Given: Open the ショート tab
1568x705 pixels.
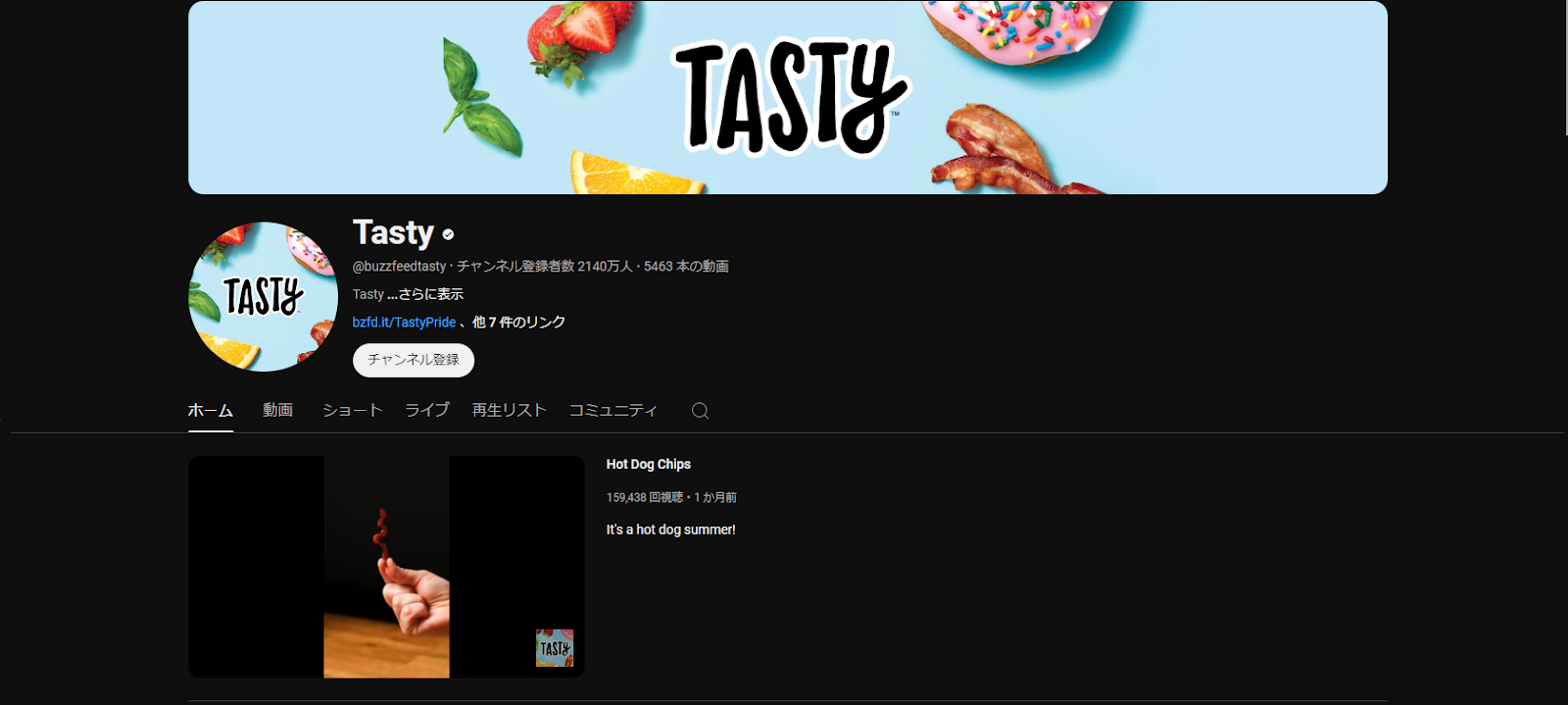Looking at the screenshot, I should click(x=352, y=410).
